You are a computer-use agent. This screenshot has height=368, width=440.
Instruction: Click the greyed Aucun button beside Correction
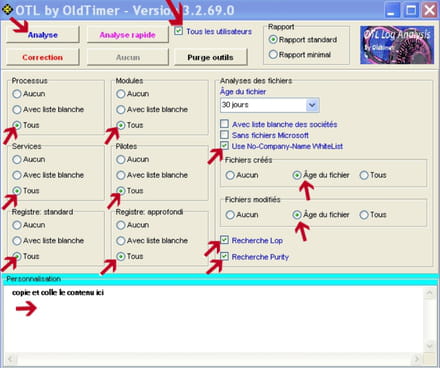coord(128,57)
